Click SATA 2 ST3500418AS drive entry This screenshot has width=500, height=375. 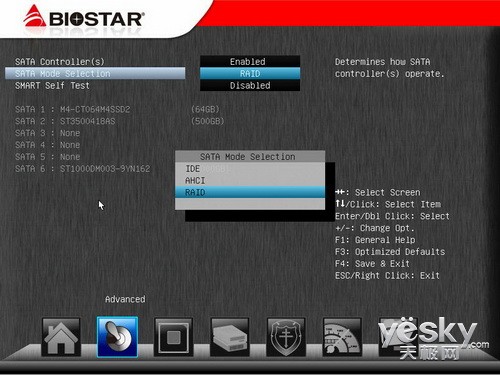click(x=120, y=121)
